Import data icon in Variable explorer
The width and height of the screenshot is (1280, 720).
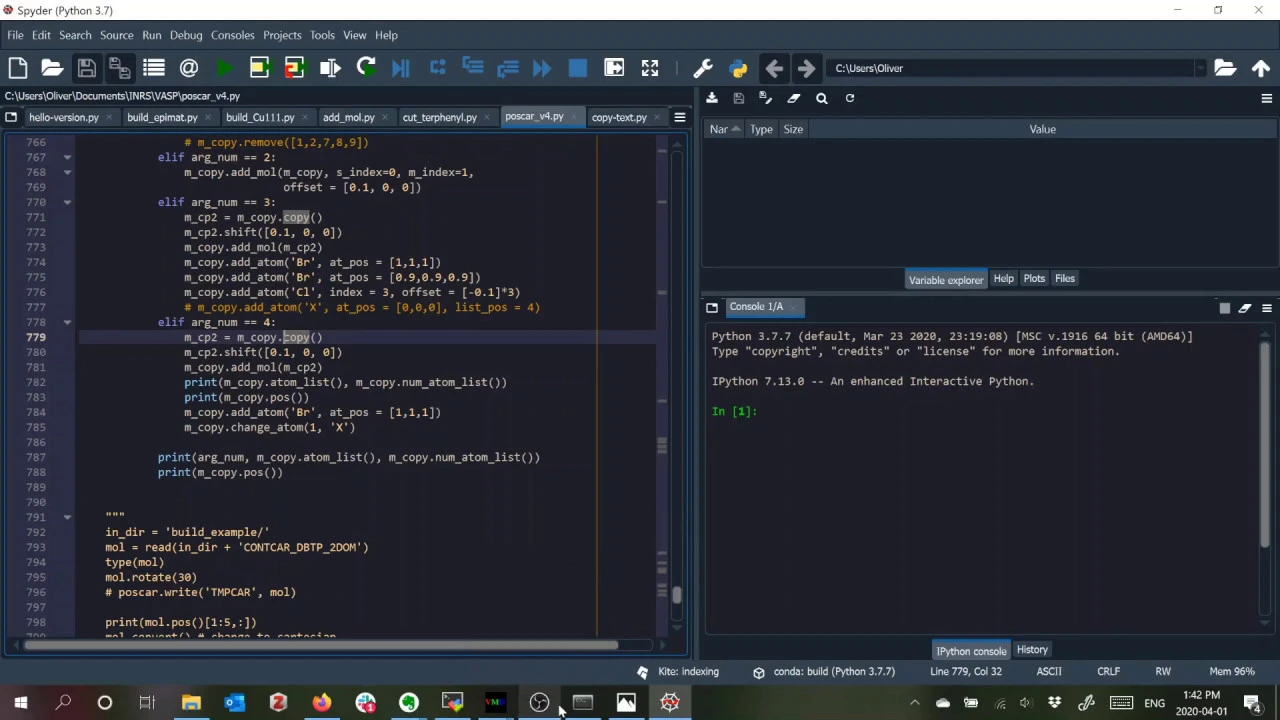point(711,98)
